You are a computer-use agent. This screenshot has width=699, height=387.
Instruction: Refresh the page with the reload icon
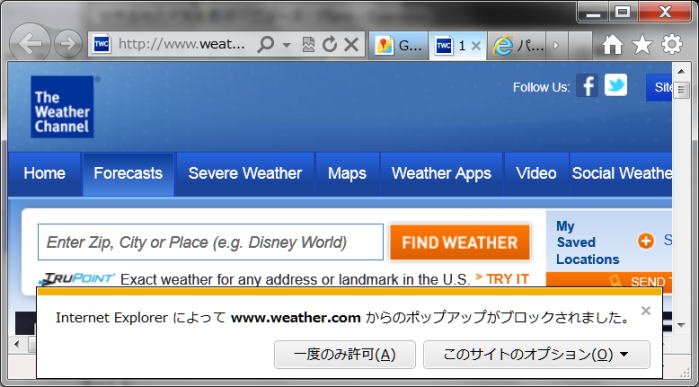tap(330, 44)
